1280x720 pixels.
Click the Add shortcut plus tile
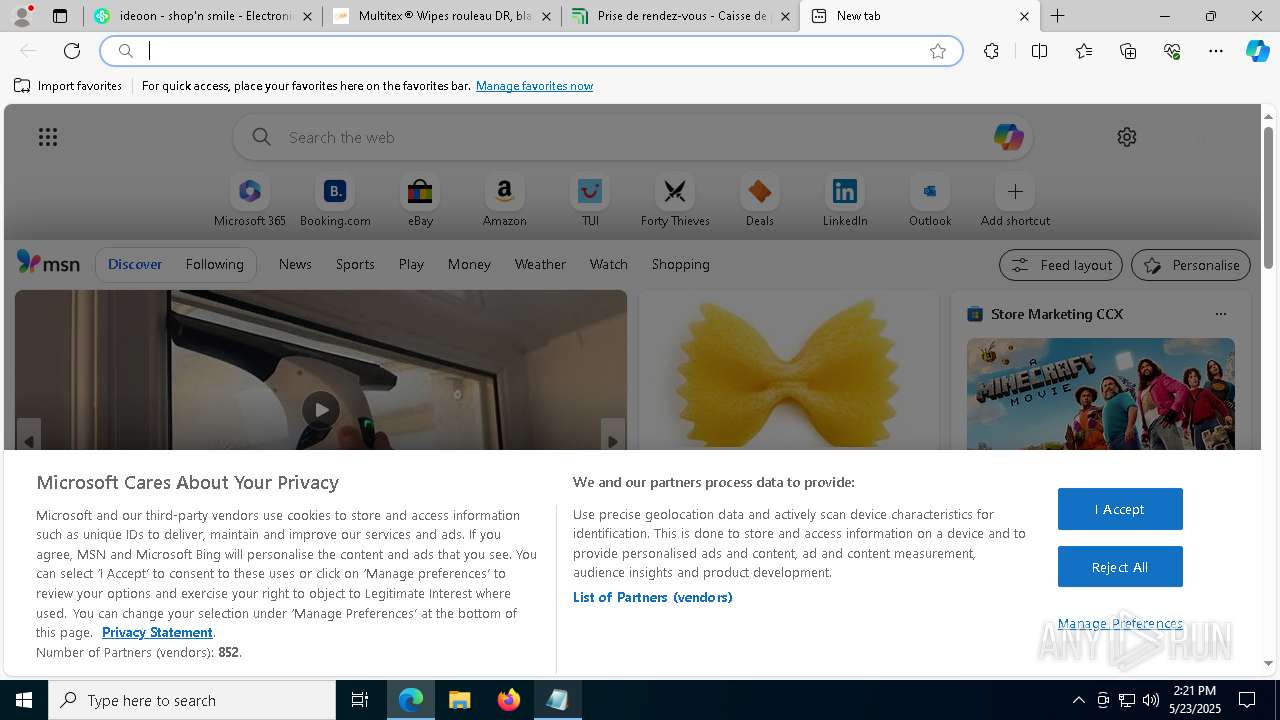point(1015,200)
